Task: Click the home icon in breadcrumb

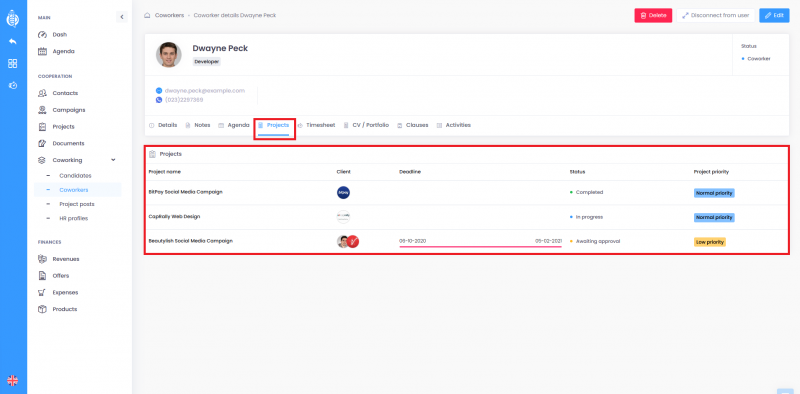Action: click(147, 15)
